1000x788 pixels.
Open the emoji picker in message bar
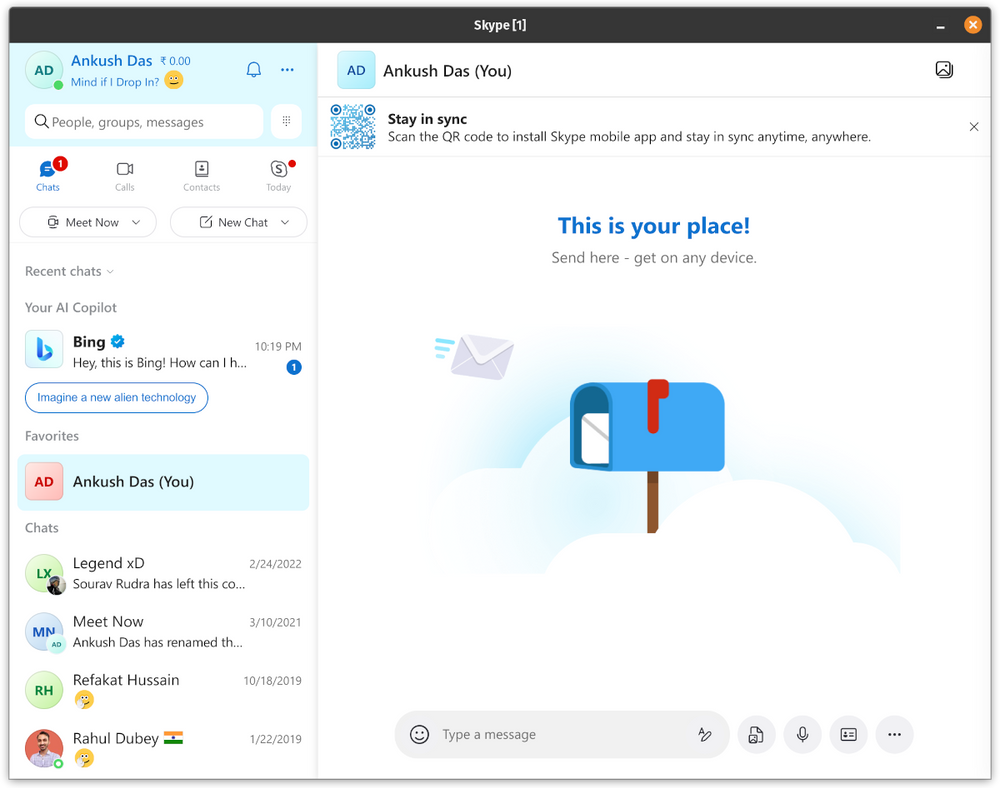click(x=419, y=734)
